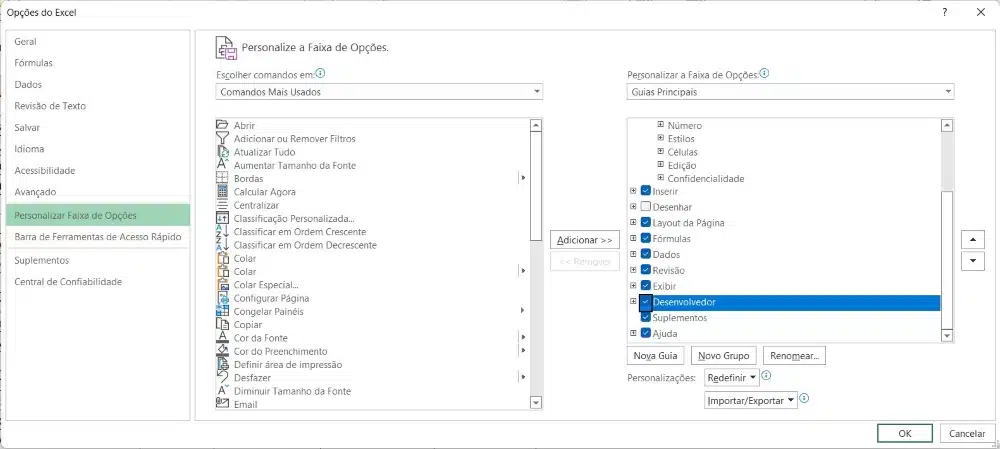The width and height of the screenshot is (1000, 449).
Task: Click the Renomear... button
Action: (795, 355)
